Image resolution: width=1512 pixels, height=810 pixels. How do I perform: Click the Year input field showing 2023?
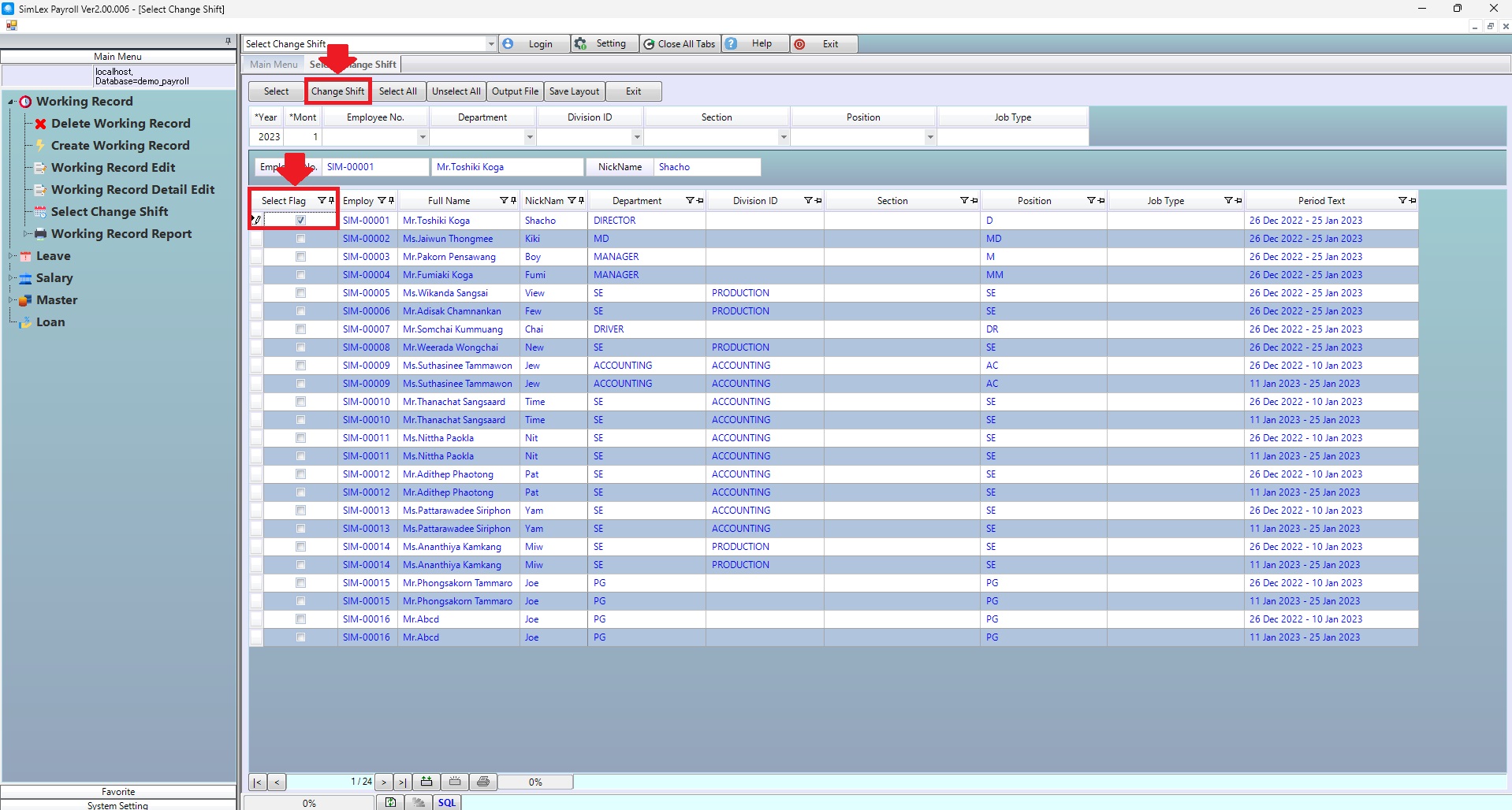[x=268, y=137]
